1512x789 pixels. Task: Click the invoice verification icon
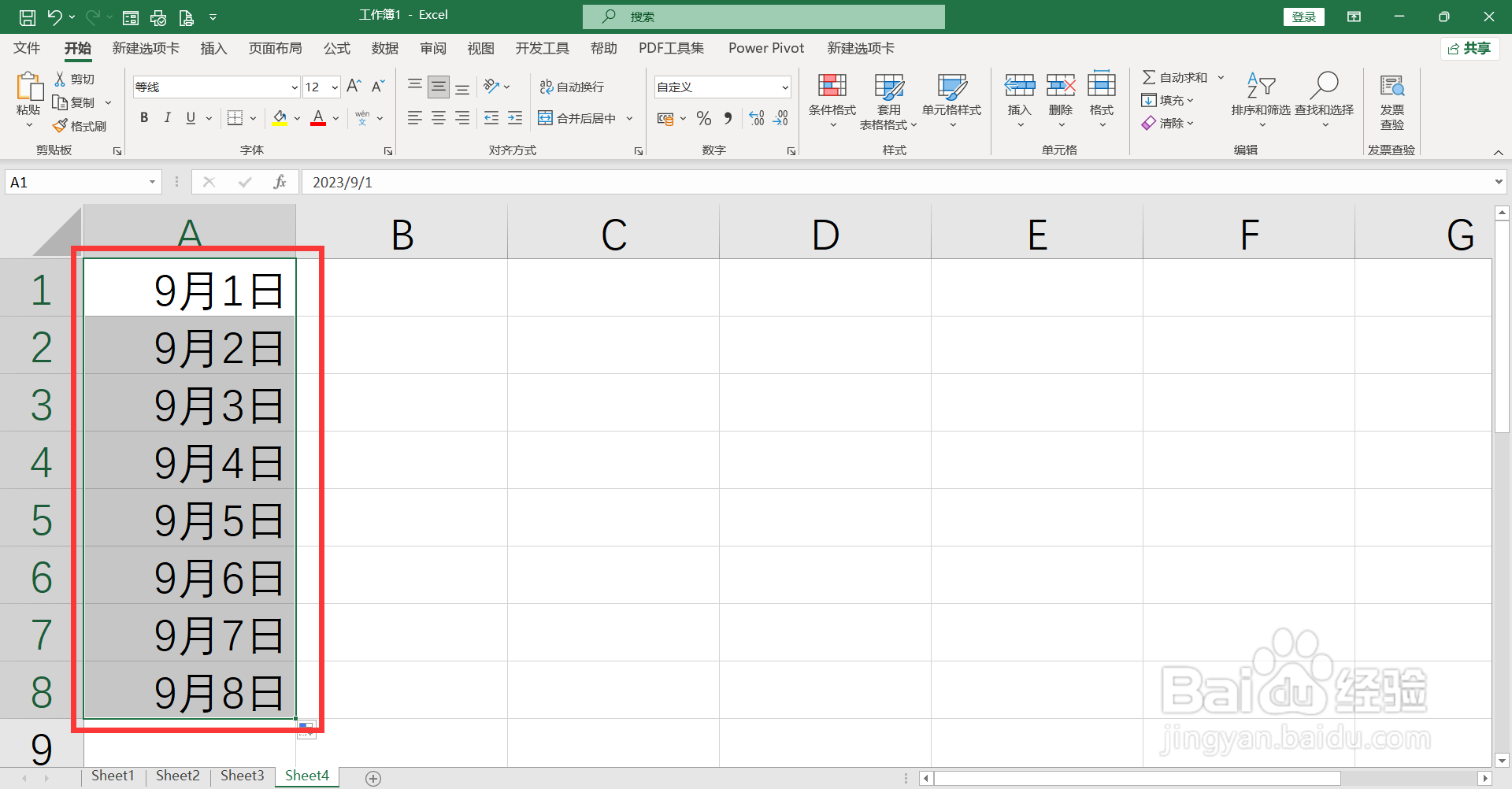click(1392, 86)
